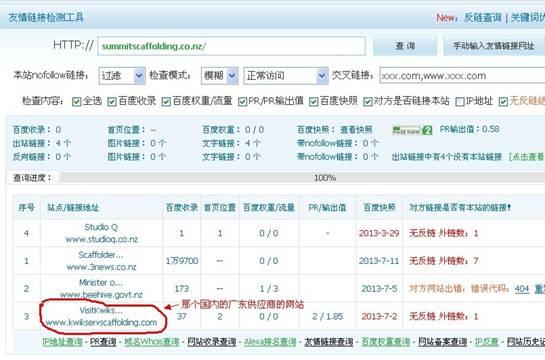Image resolution: width=545 pixels, height=360 pixels.
Task: Open the Alexa排名查询 footer link
Action: coord(270,342)
